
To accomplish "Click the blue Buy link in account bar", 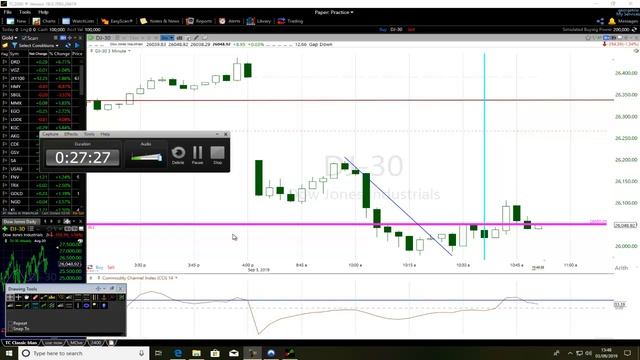I will (x=383, y=29).
